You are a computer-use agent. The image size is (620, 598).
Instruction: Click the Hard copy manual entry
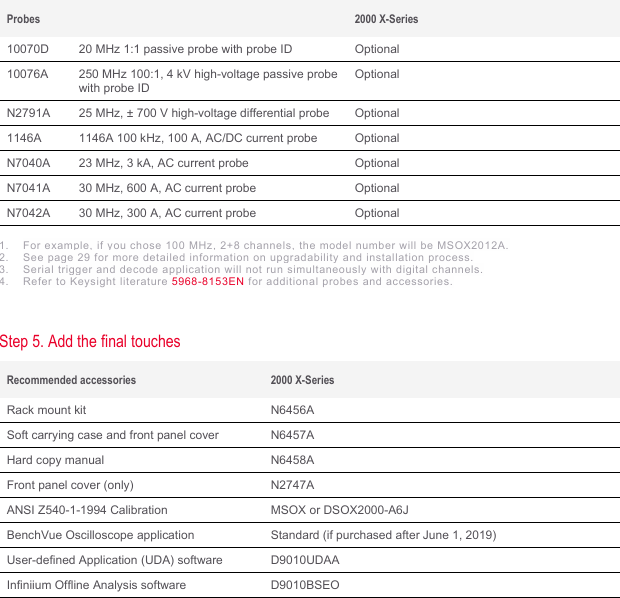click(x=55, y=460)
